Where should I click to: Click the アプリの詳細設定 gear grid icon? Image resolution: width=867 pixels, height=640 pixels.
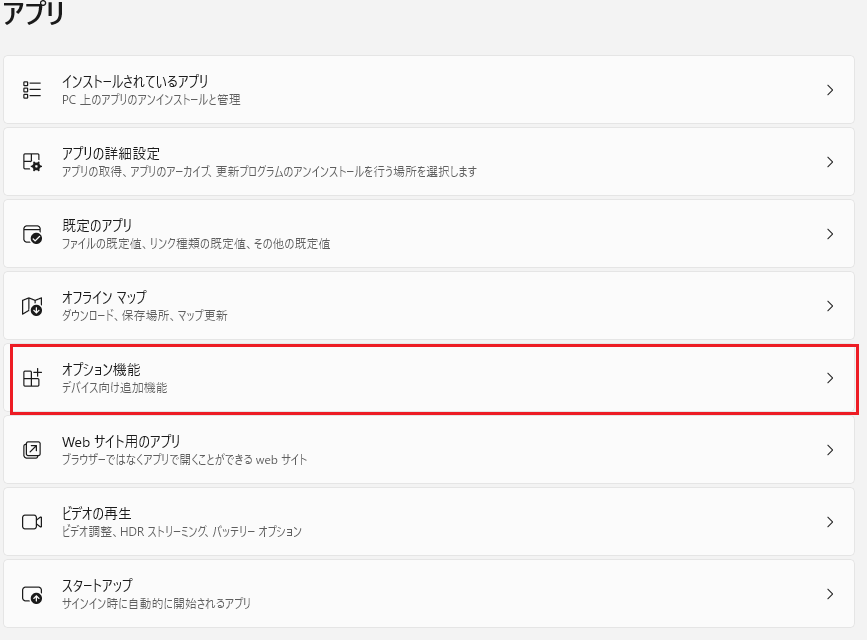32,162
